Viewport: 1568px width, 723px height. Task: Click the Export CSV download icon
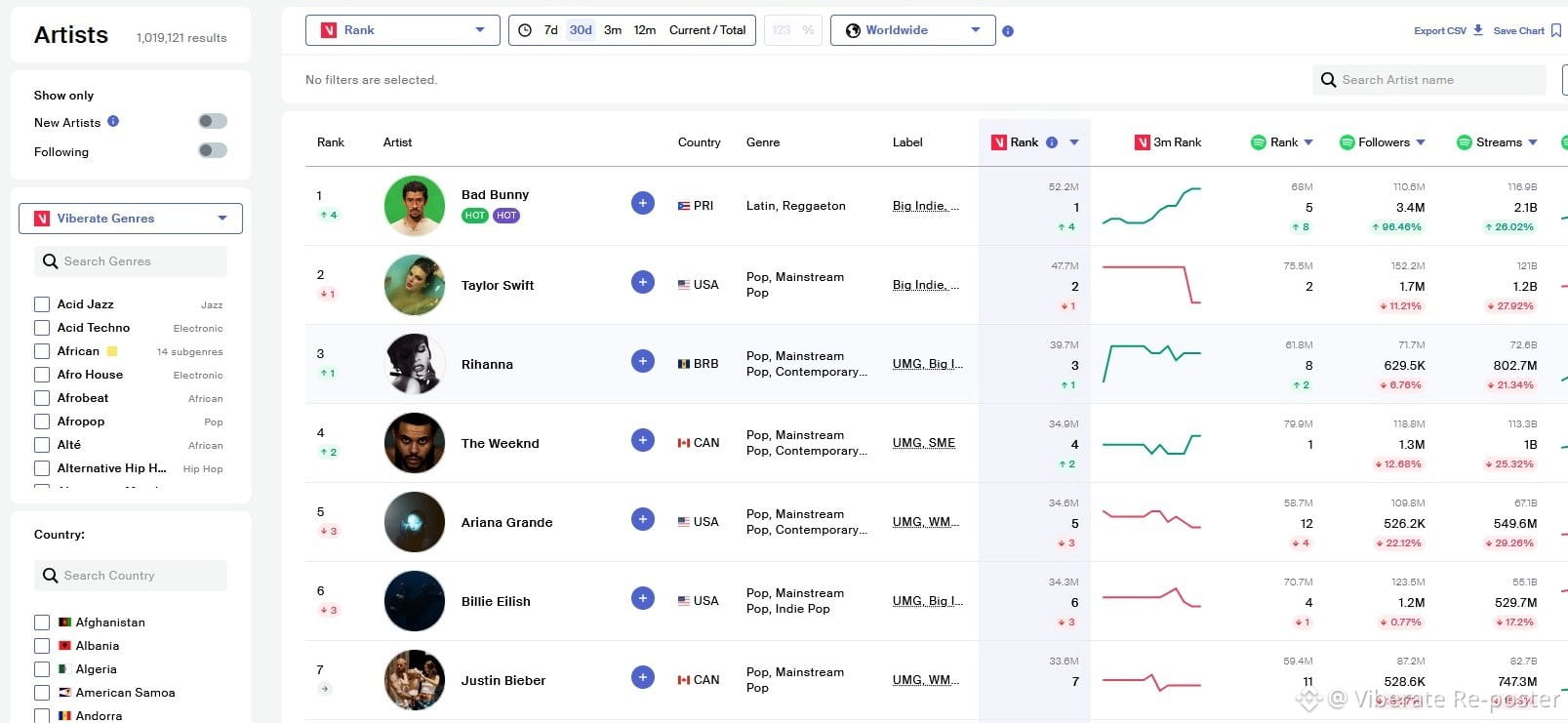tap(1478, 30)
